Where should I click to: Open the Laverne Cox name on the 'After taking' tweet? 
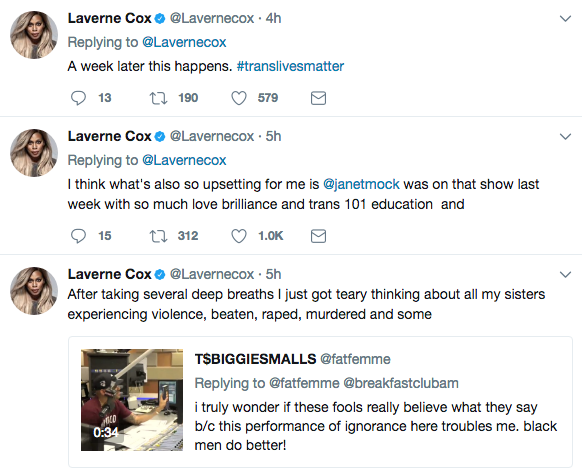click(x=109, y=274)
